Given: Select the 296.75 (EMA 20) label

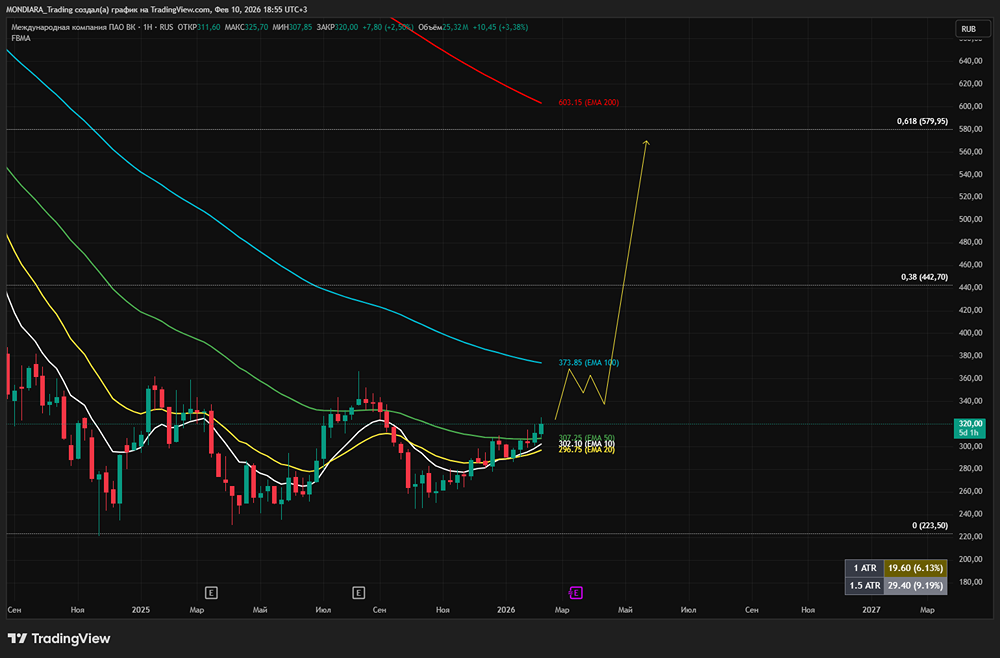Looking at the screenshot, I should click(587, 450).
